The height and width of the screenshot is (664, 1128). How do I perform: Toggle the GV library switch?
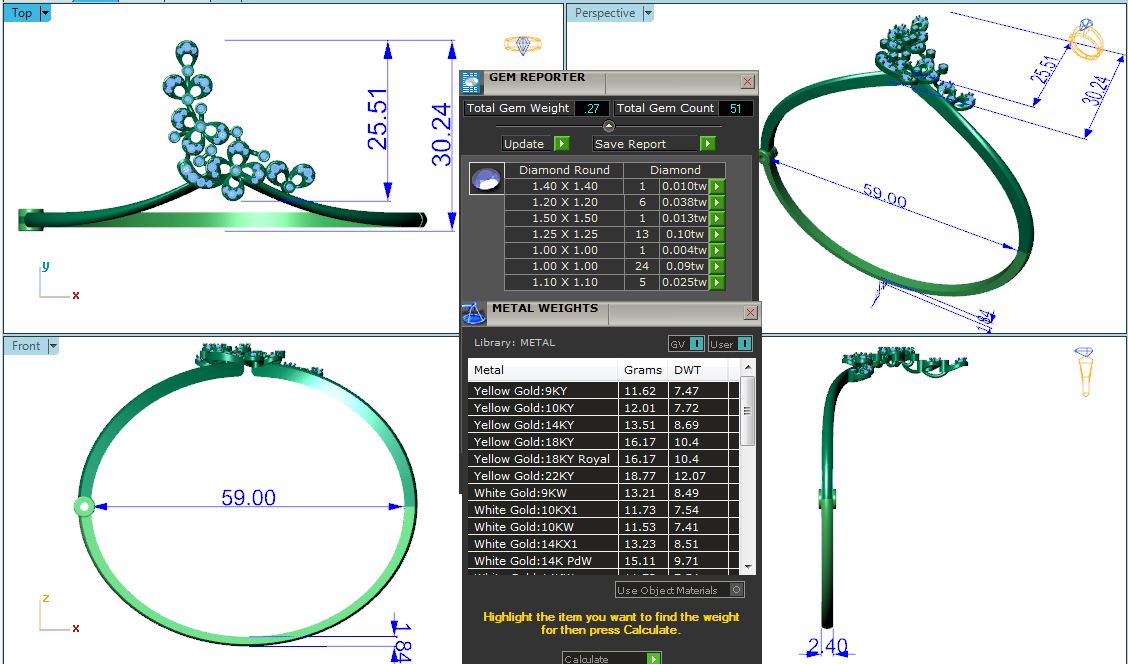point(696,344)
